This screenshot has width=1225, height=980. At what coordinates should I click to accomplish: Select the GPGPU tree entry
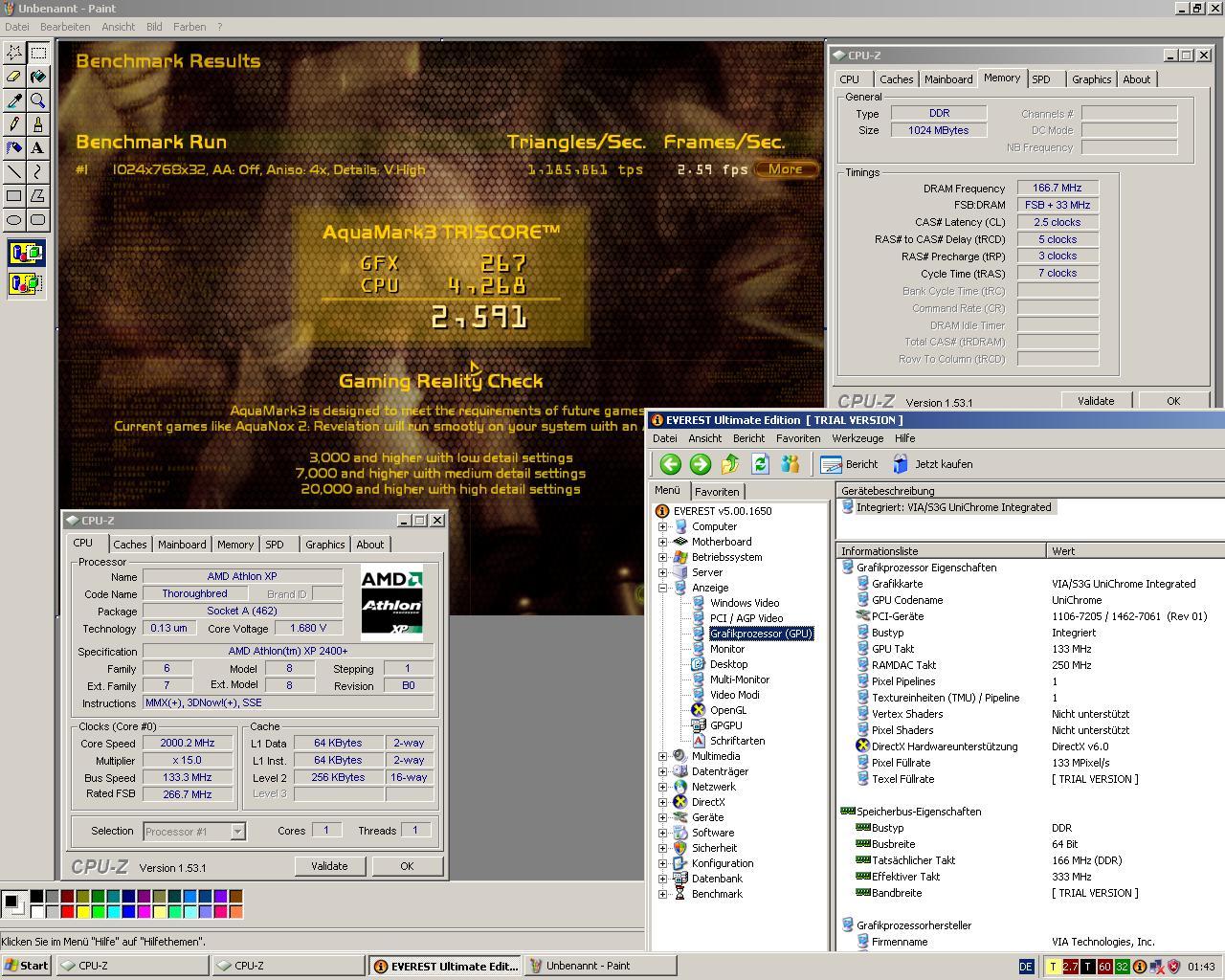[725, 725]
